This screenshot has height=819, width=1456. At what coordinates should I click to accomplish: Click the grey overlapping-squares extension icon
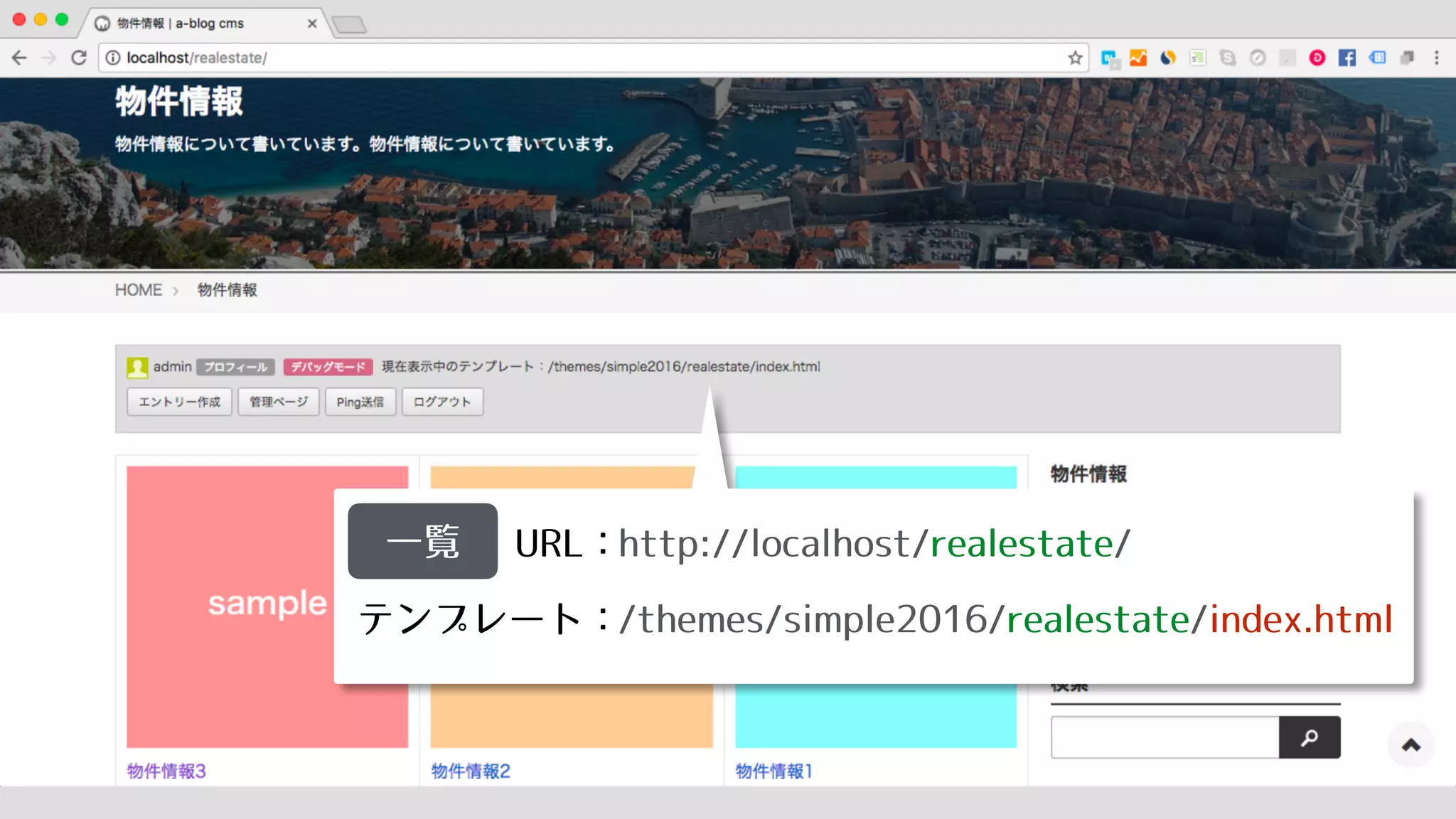(1407, 58)
